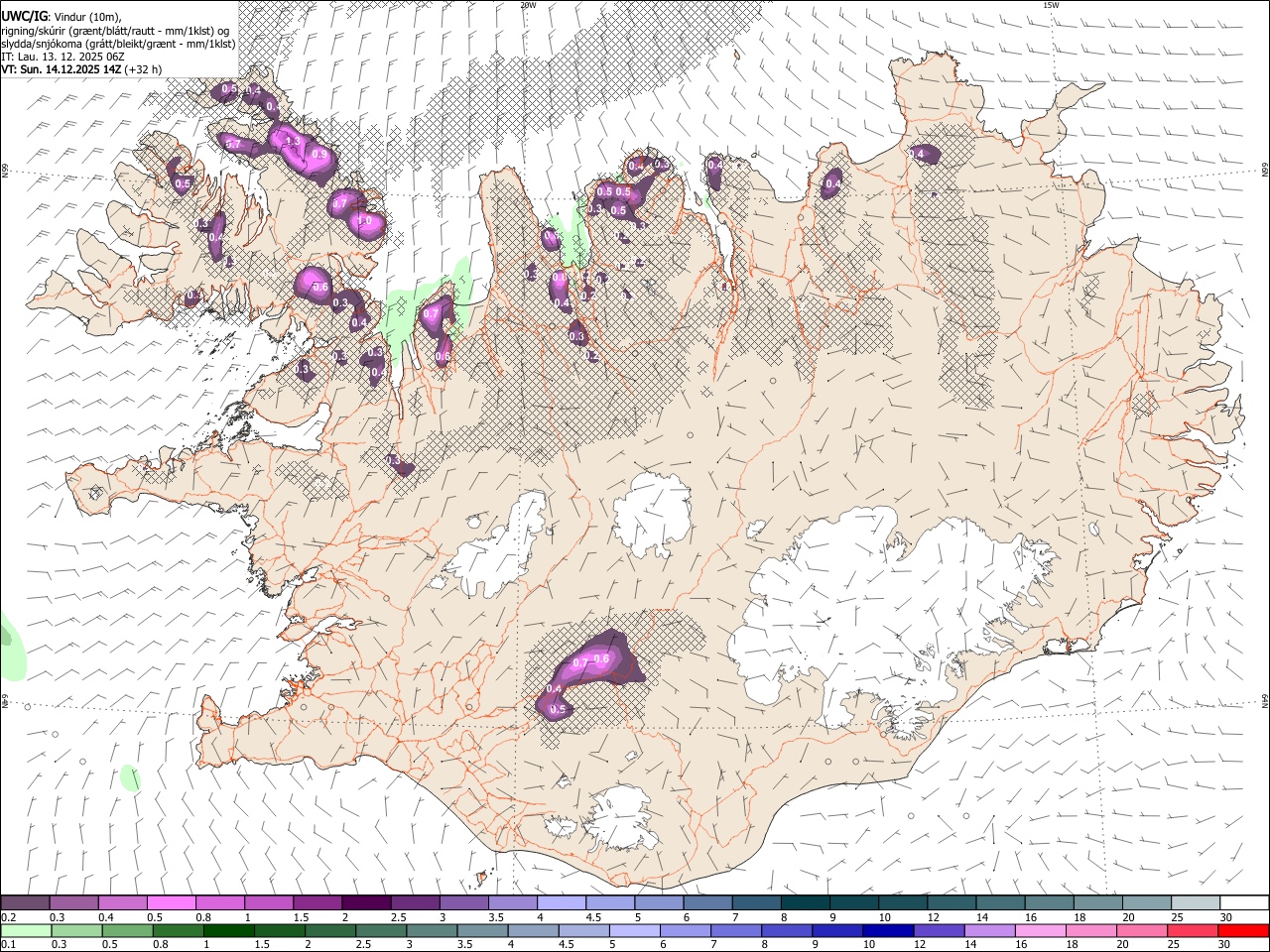
Task: Click the '(+32 h)' forecast offset text
Action: (x=144, y=69)
